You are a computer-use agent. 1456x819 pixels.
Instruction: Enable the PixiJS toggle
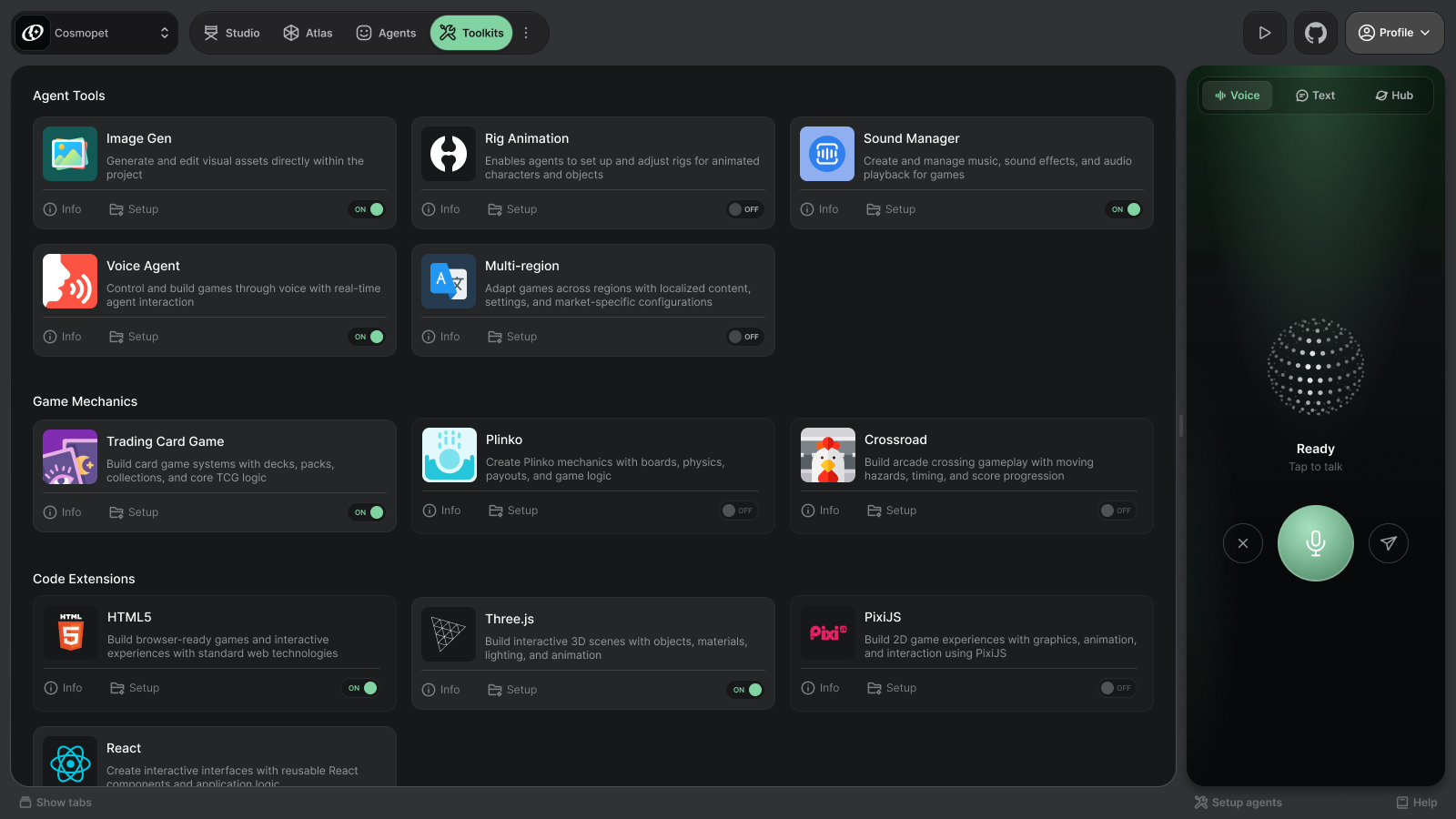click(x=1117, y=688)
